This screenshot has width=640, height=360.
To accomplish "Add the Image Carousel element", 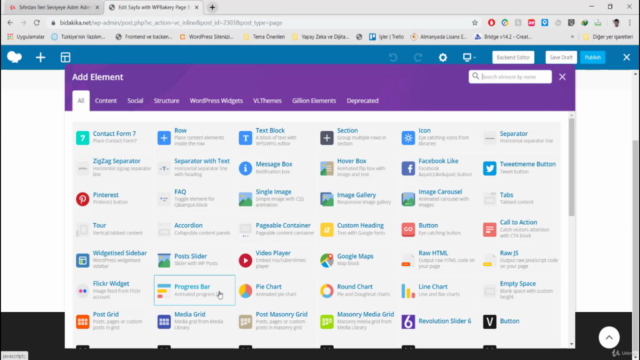I will (x=439, y=198).
